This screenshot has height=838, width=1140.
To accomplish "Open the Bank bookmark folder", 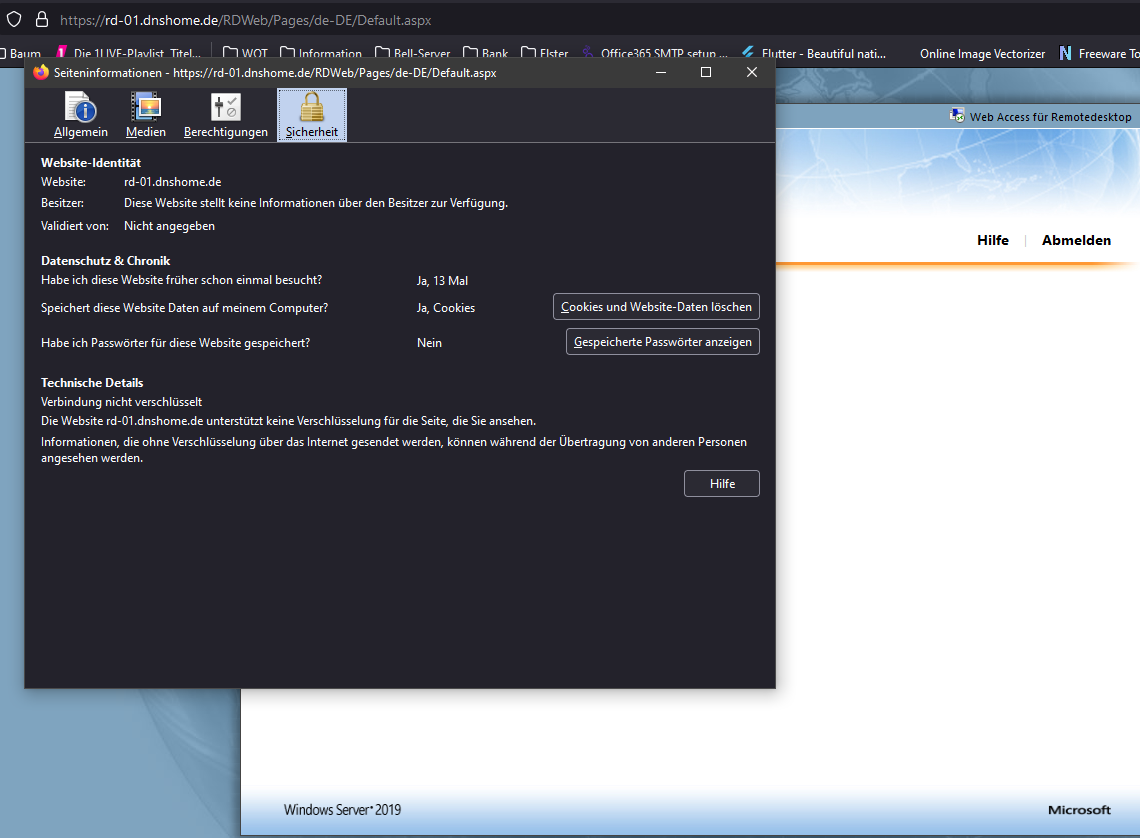I will pos(486,53).
